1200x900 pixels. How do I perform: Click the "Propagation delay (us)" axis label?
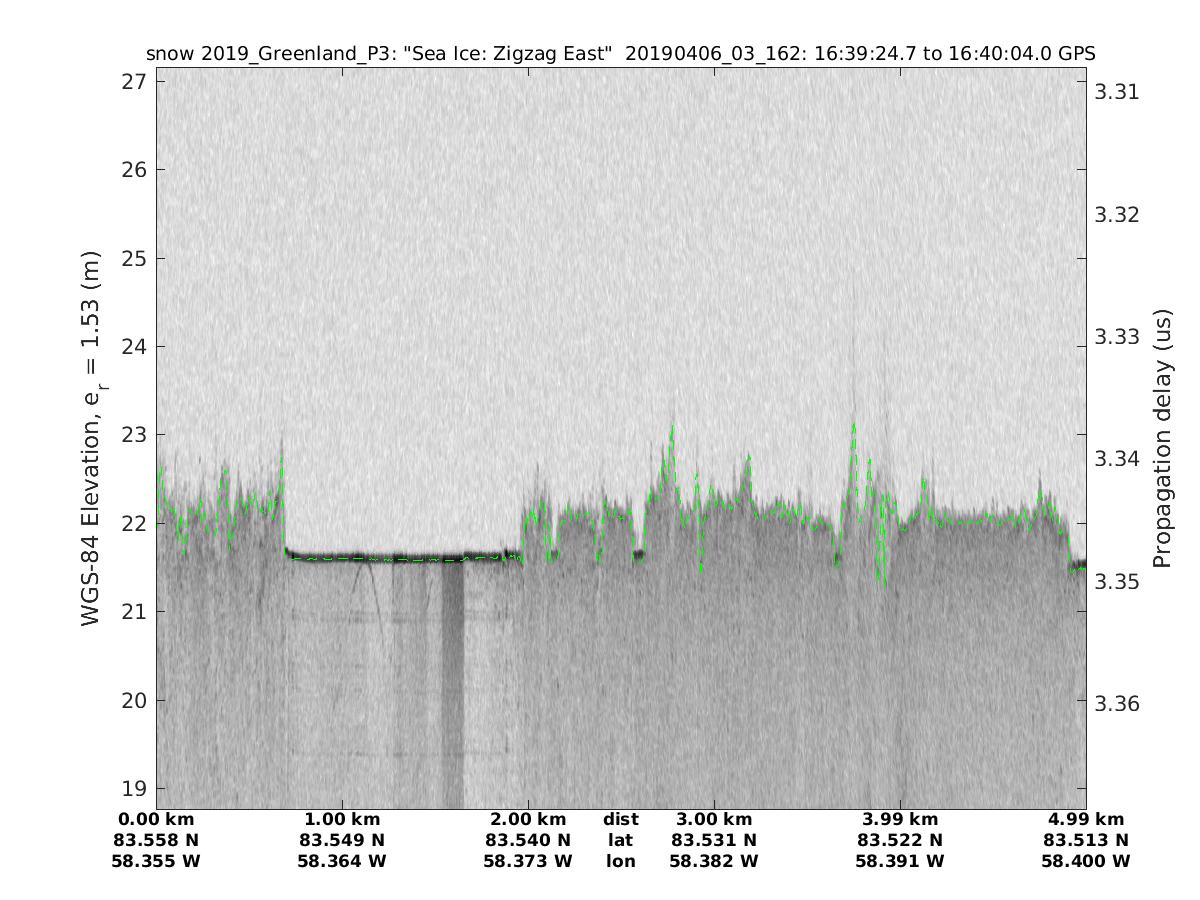point(1162,440)
